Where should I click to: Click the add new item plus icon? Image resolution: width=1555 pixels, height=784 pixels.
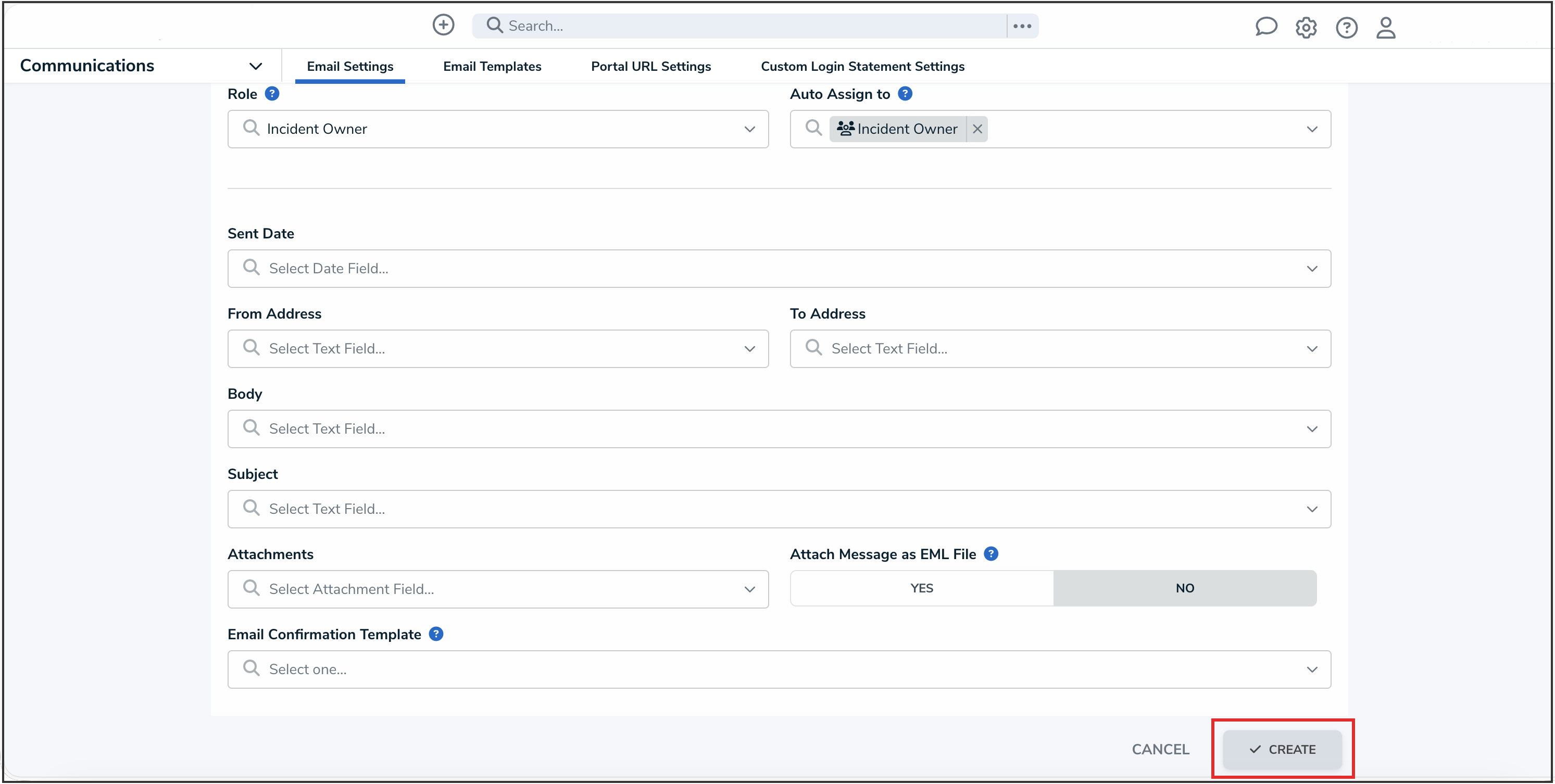[444, 26]
